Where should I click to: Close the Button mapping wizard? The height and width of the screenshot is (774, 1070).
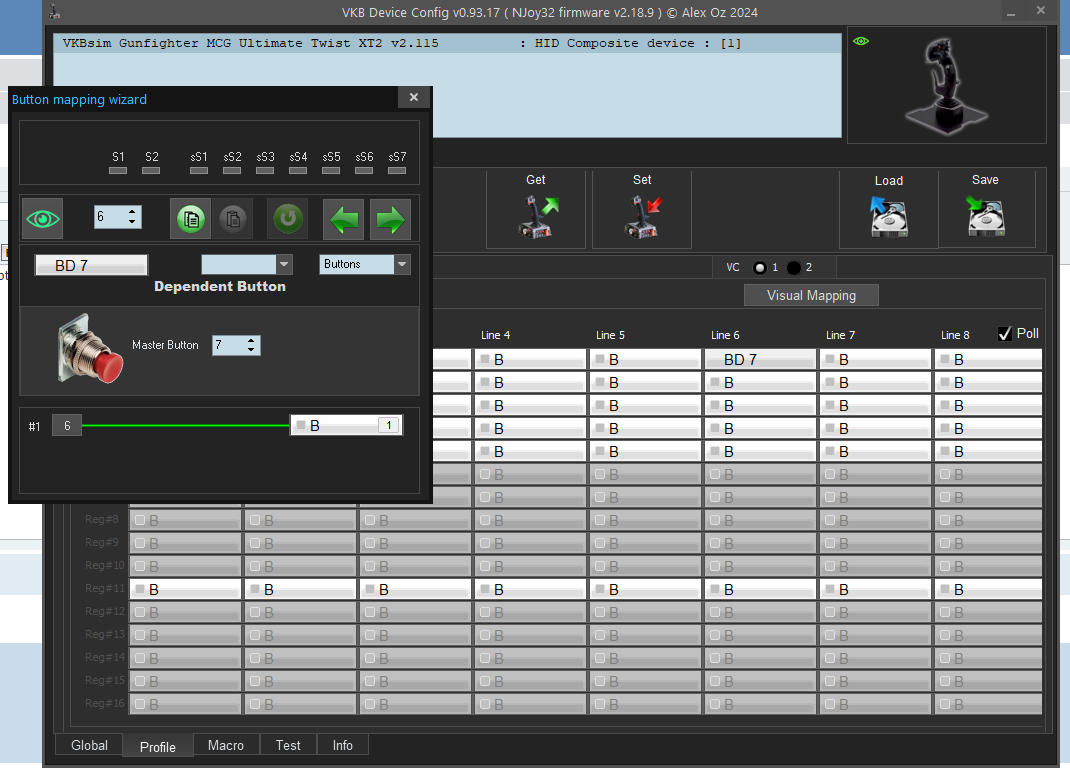[x=414, y=98]
